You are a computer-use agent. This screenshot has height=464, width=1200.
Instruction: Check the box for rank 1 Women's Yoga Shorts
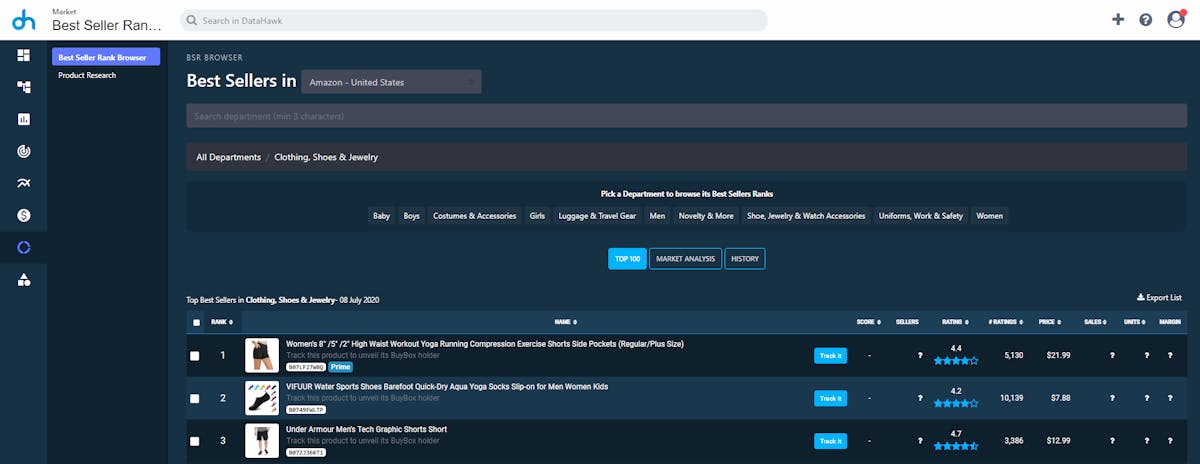point(195,355)
